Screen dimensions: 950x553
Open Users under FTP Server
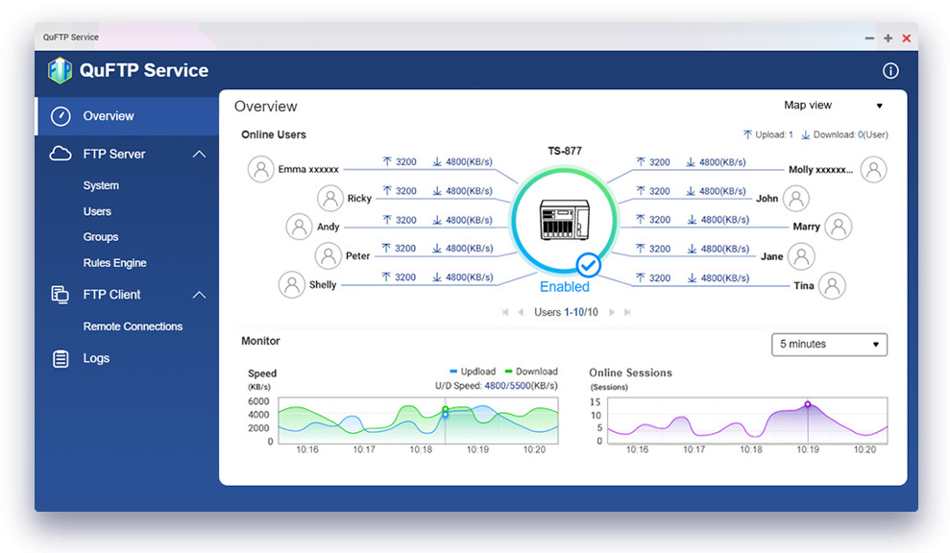(x=97, y=211)
